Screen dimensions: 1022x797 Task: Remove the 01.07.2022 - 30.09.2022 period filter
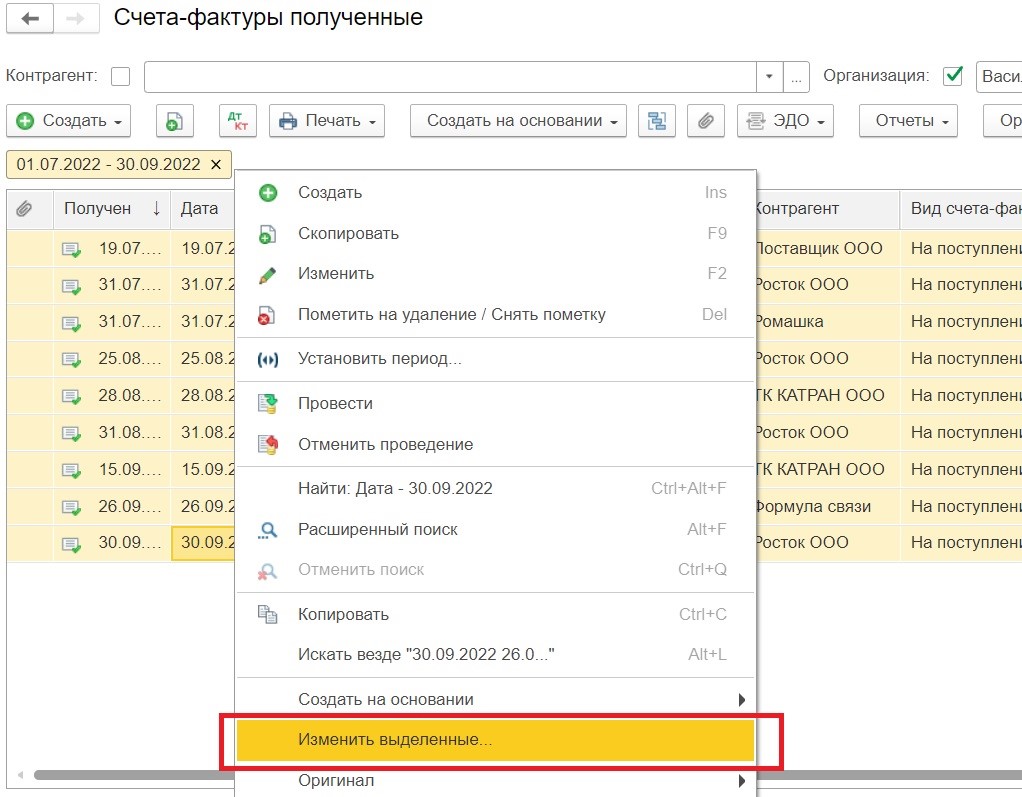pyautogui.click(x=216, y=164)
